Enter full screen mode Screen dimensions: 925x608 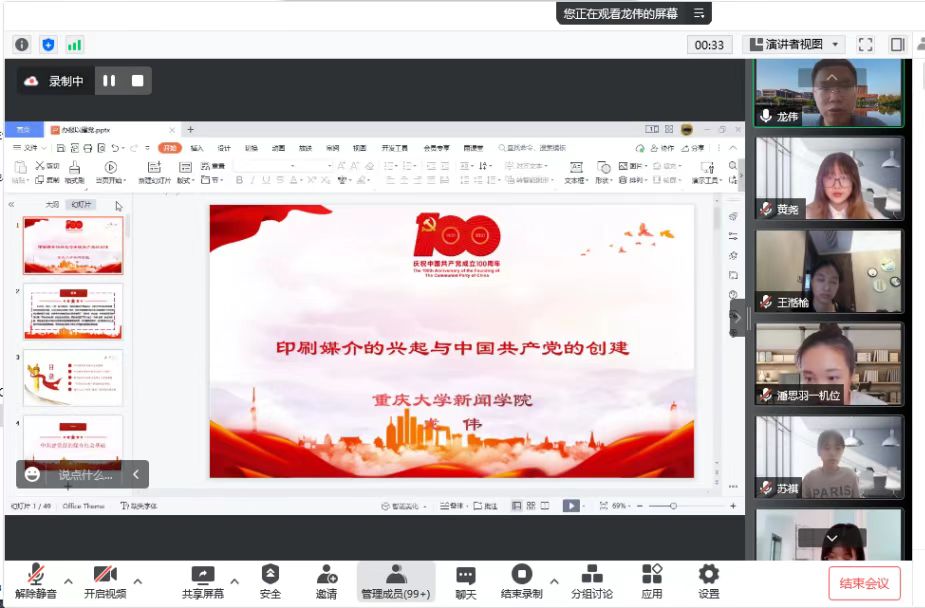coord(866,44)
